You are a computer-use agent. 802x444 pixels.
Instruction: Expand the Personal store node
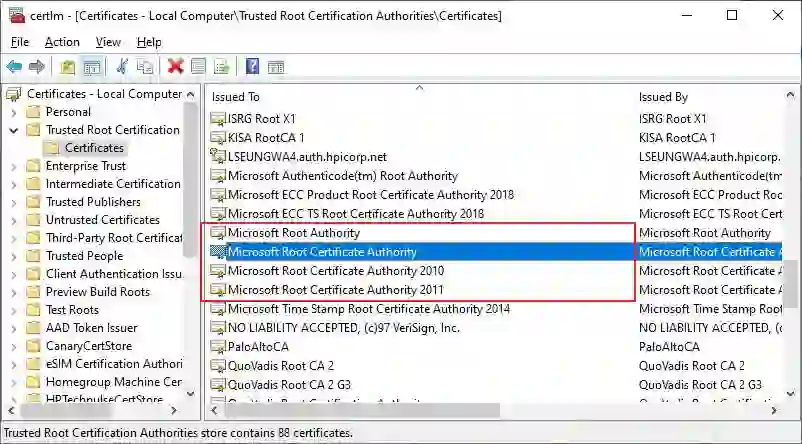[14, 113]
